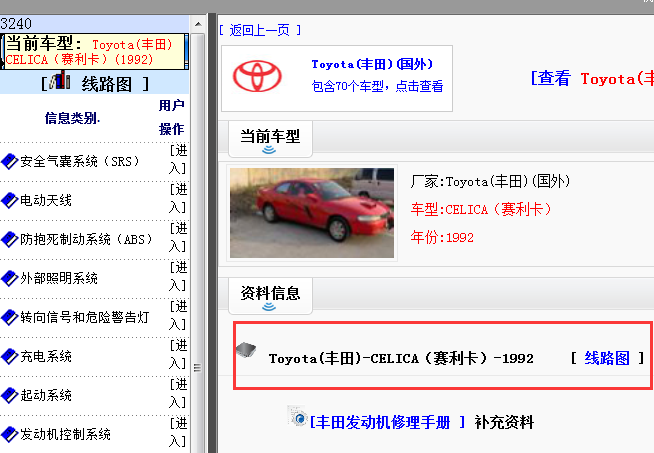Image resolution: width=654 pixels, height=453 pixels.
Task: Select the 安全气囊系统（SRS） row text
Action: coord(80,161)
